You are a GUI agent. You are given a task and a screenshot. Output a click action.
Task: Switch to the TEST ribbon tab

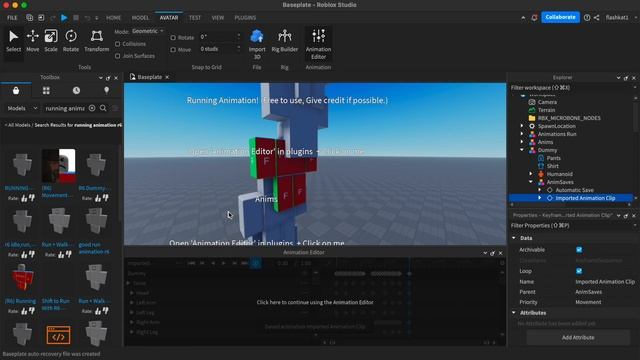[x=195, y=18]
